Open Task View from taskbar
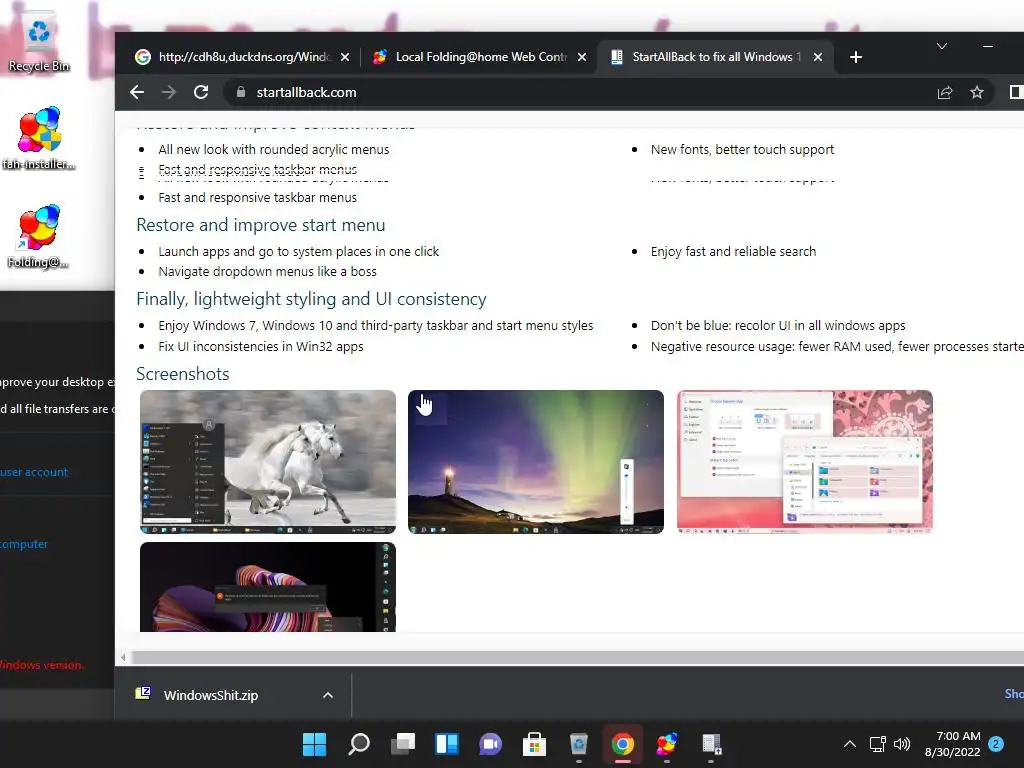 [403, 744]
